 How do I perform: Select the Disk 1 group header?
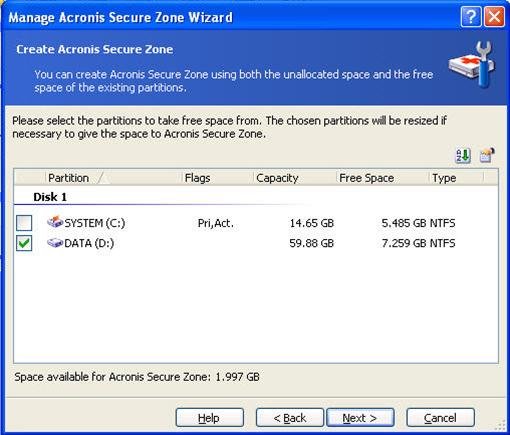coord(50,197)
